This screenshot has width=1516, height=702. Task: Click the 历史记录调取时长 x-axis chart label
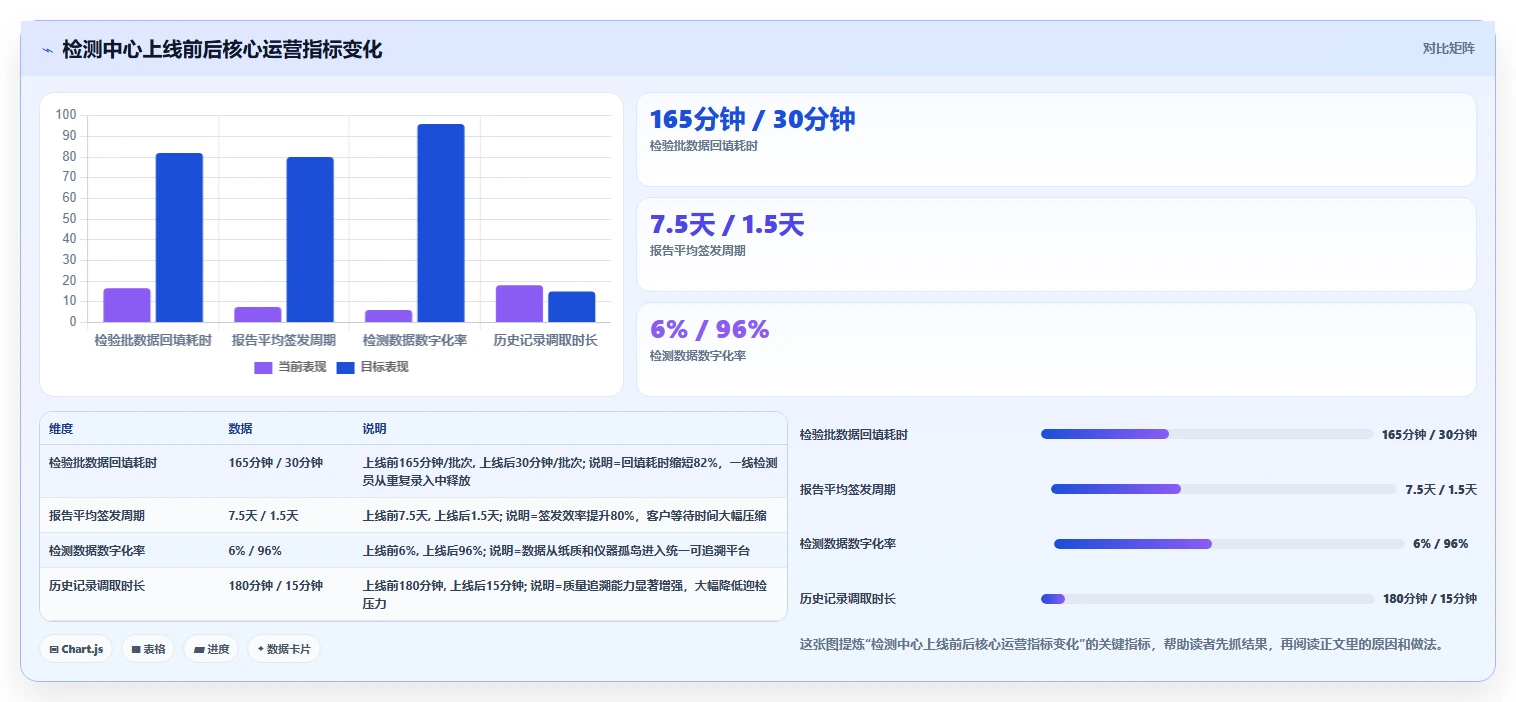[546, 340]
